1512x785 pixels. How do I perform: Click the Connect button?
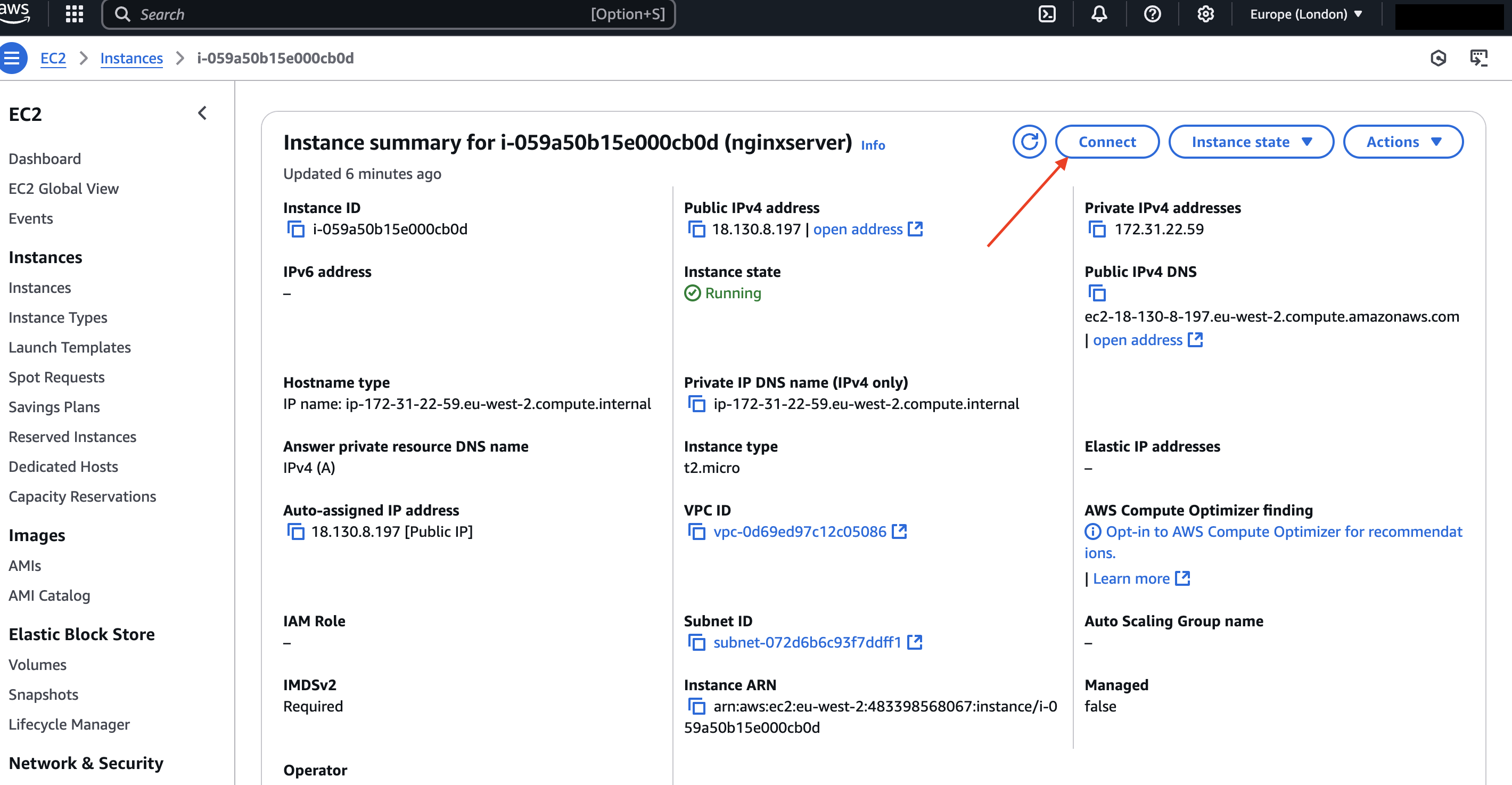1107,142
